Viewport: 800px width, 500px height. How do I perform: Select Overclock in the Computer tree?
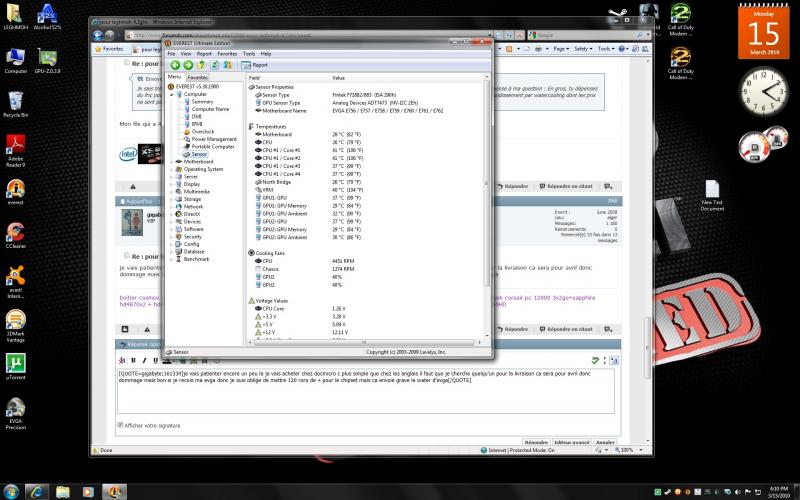[202, 131]
